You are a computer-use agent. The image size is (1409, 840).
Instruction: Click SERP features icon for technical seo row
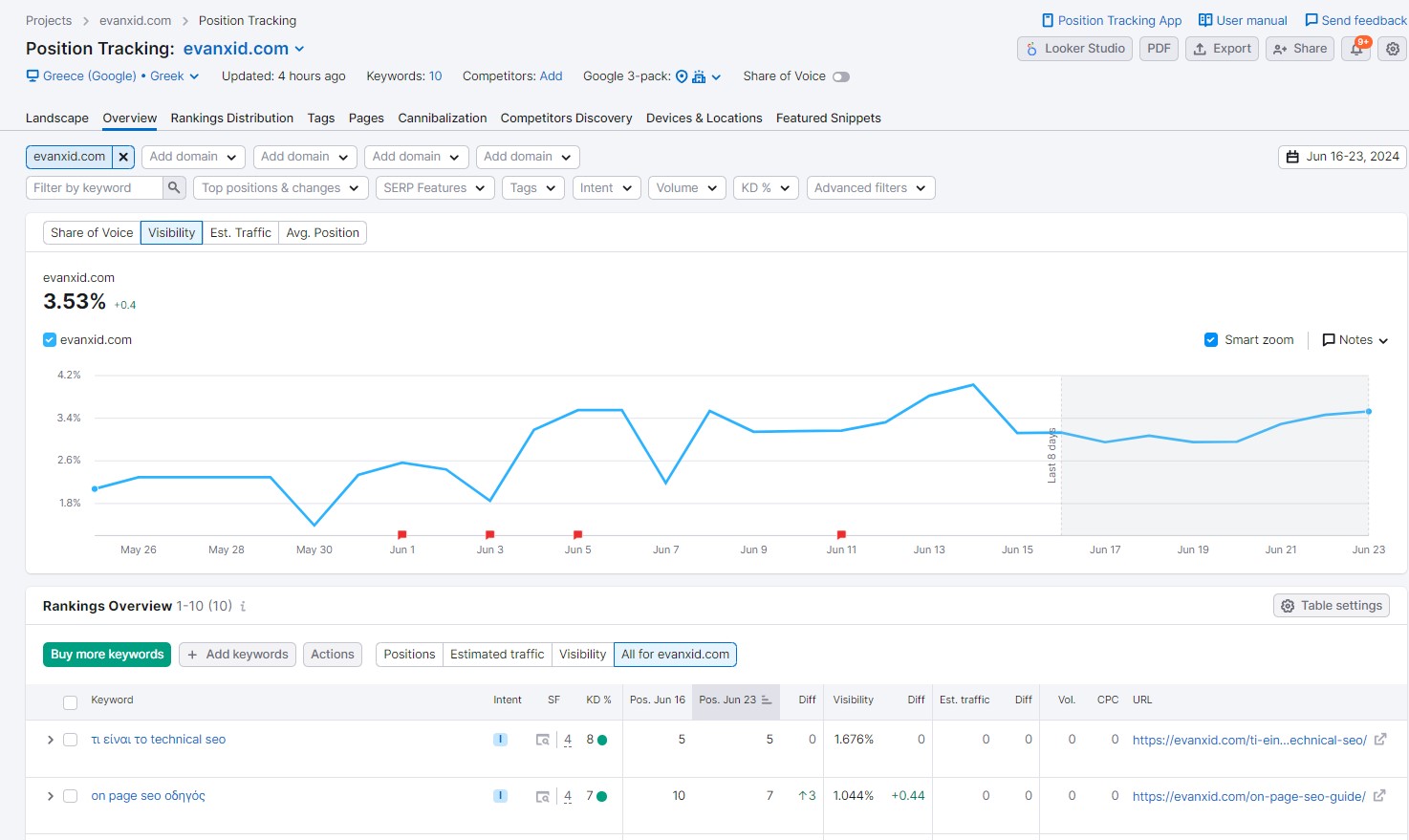tap(543, 740)
